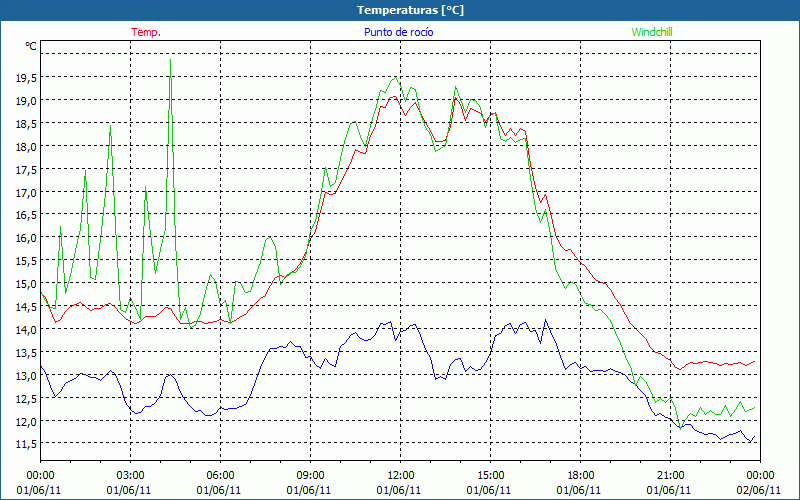The width and height of the screenshot is (800, 500).
Task: Select the 09:00 time axis label
Action: (311, 475)
